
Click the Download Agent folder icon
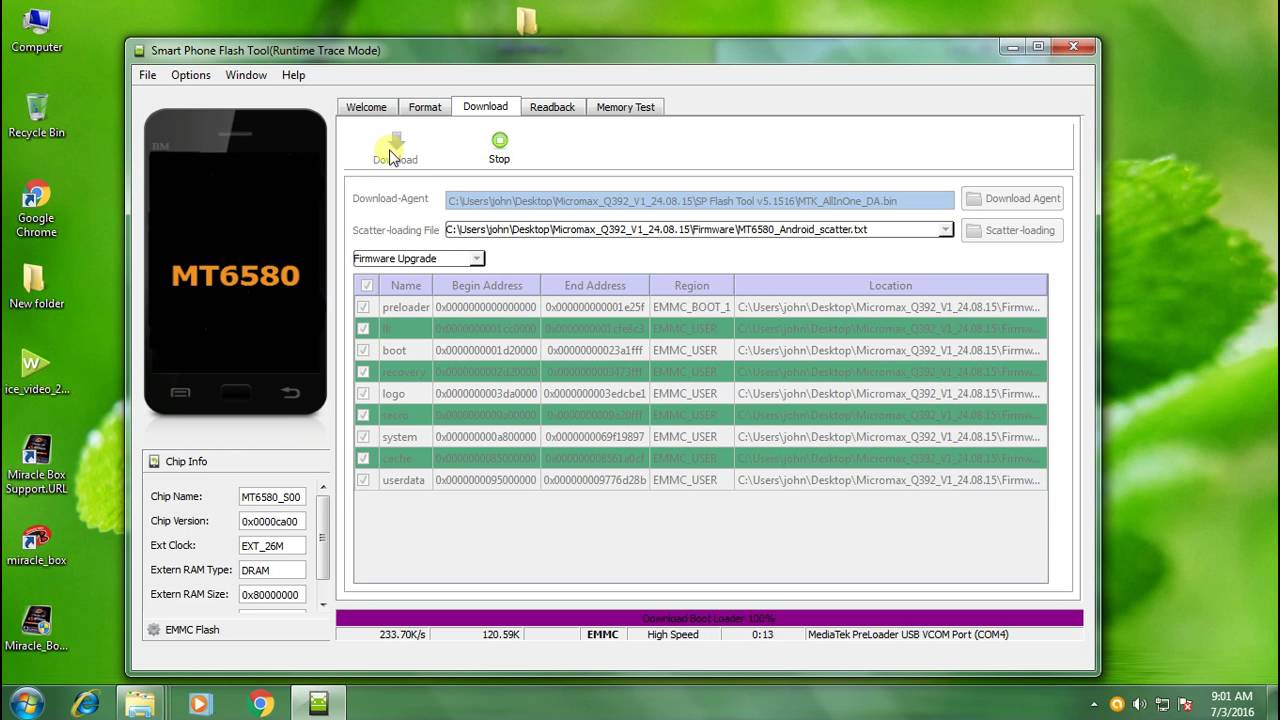click(973, 199)
